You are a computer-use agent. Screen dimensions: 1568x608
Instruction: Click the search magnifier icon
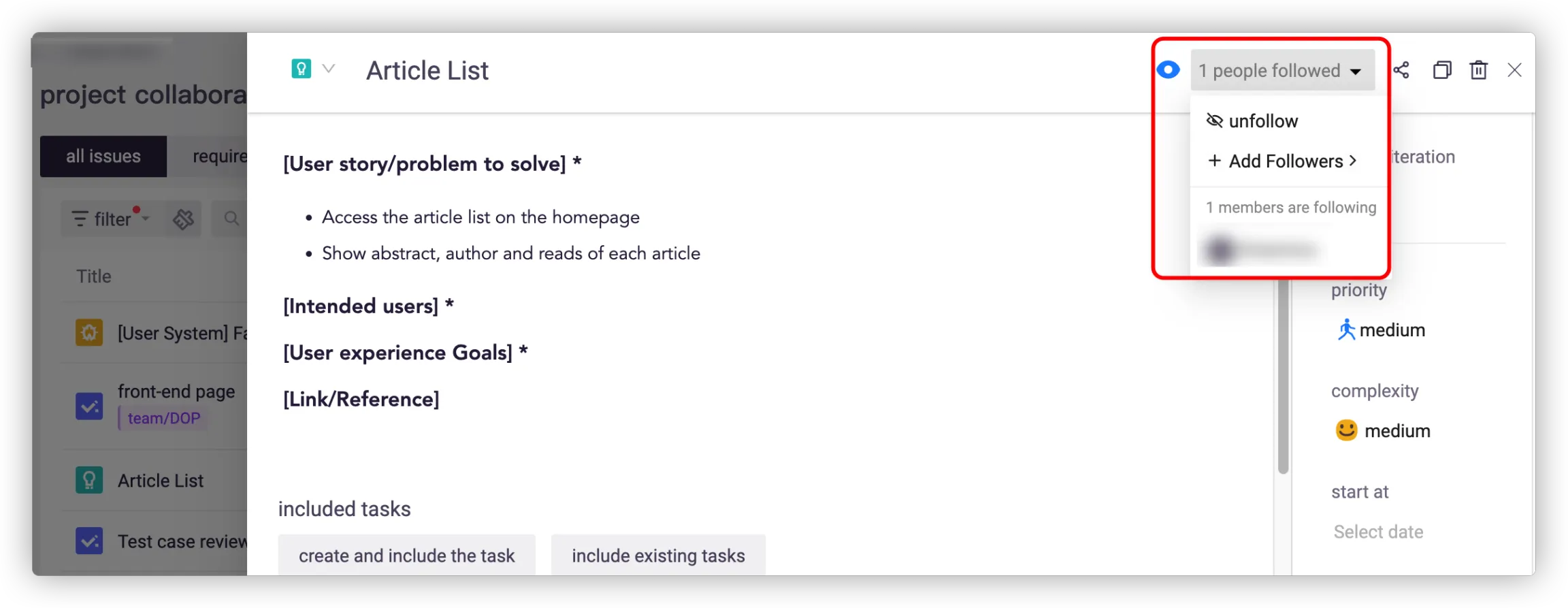(x=231, y=219)
